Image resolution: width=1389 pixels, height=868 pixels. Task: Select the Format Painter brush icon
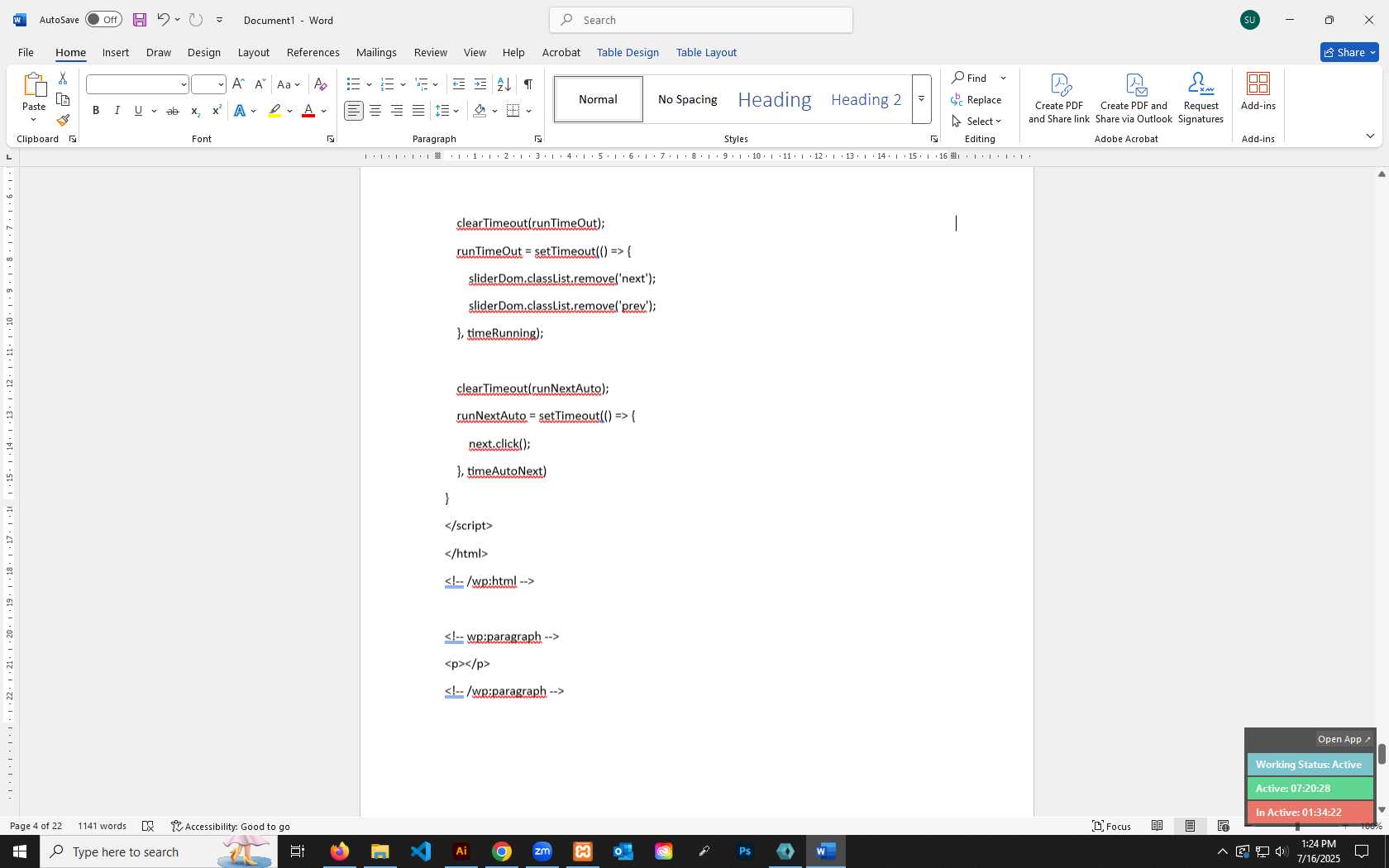click(x=63, y=120)
